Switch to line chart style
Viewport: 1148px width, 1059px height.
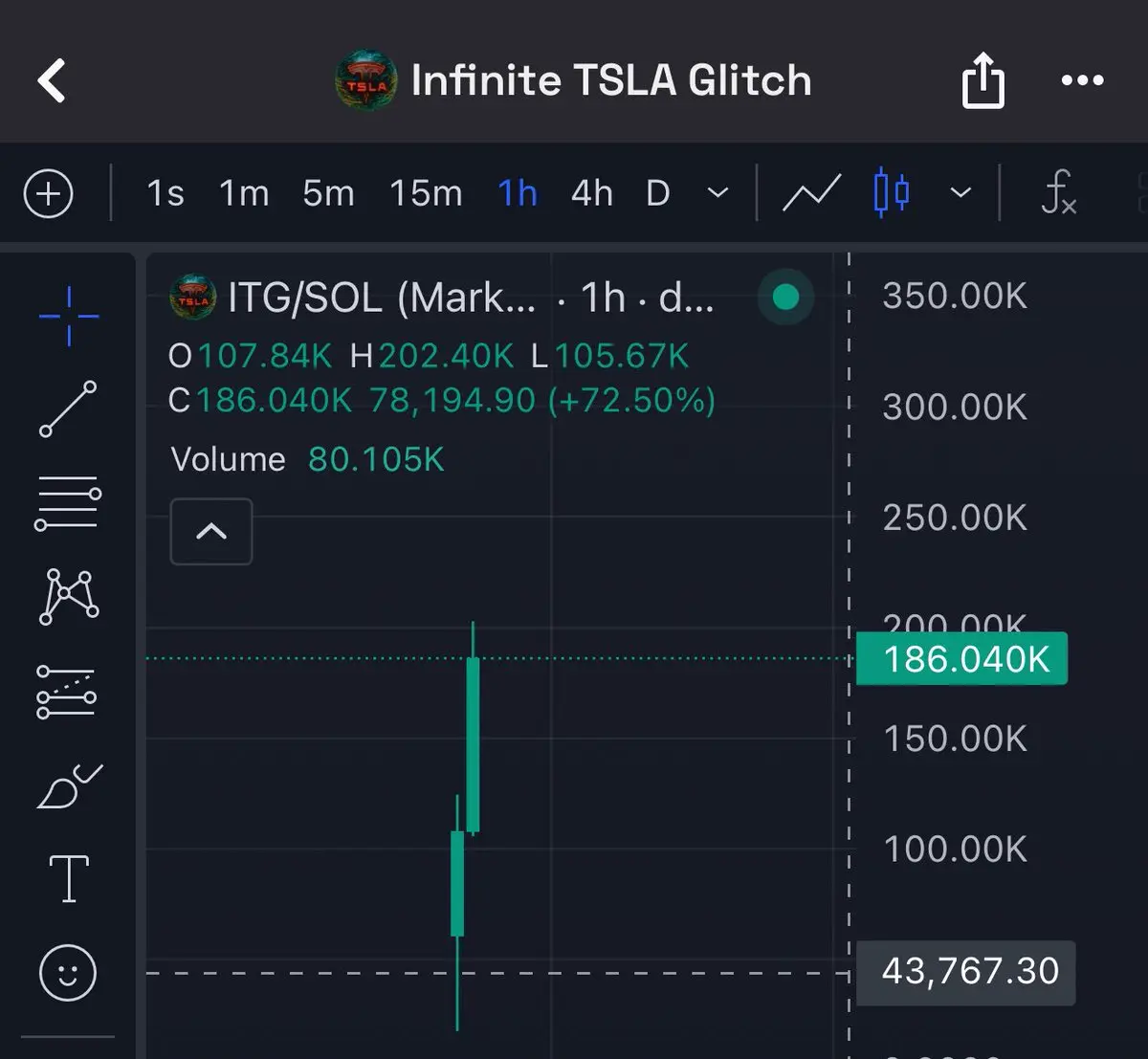pyautogui.click(x=811, y=194)
